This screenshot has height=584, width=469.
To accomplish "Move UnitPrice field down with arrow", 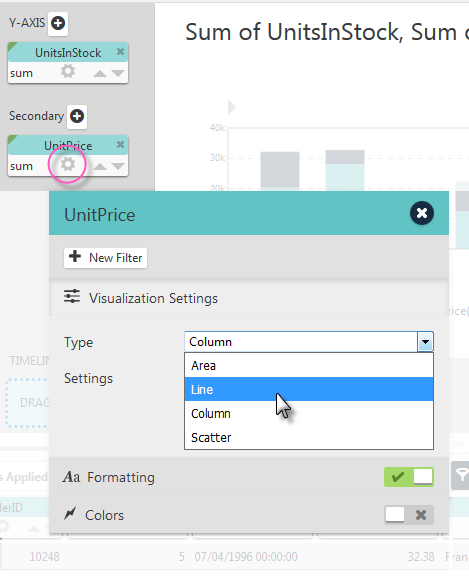I will [x=118, y=166].
